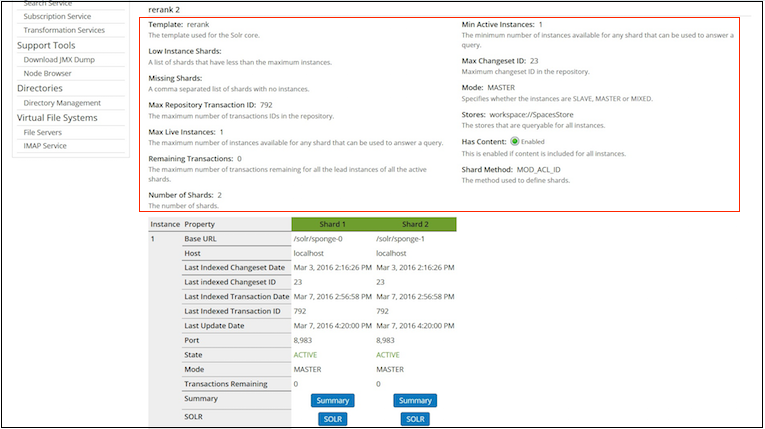Click the /solr/sponge-0 Base URL value

click(320, 239)
